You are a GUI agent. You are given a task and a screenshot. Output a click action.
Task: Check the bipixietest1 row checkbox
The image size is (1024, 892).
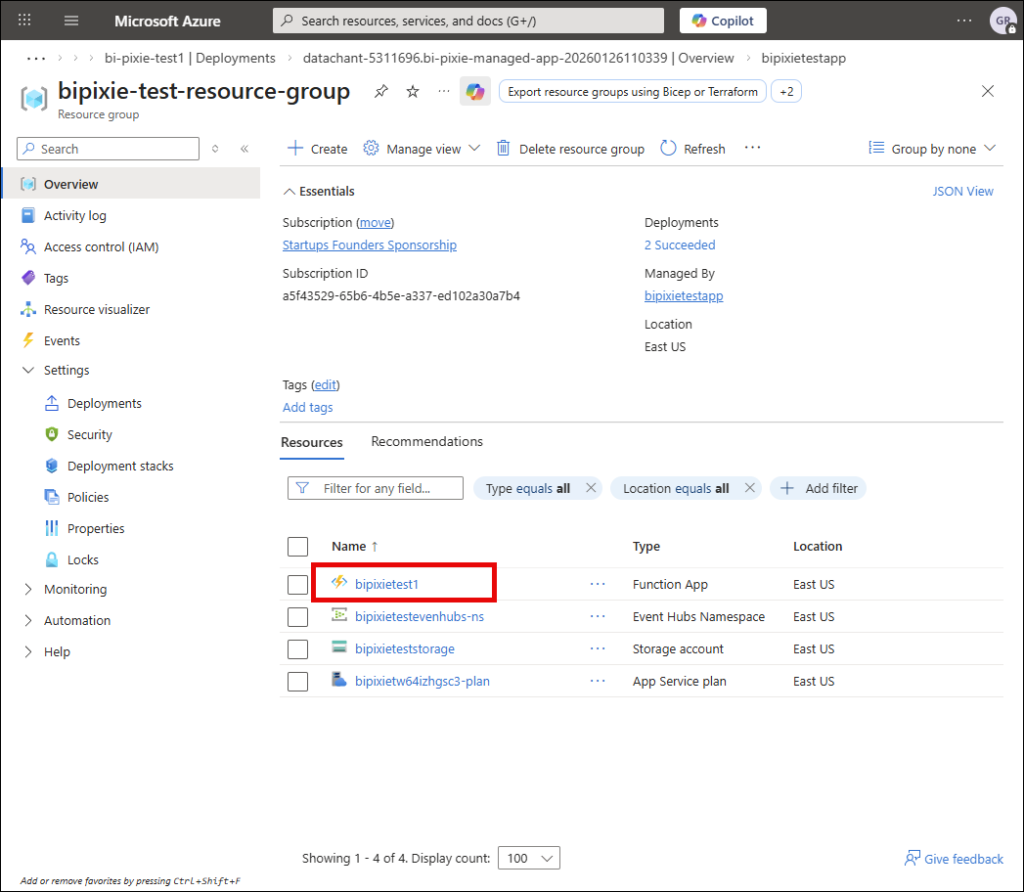point(297,585)
